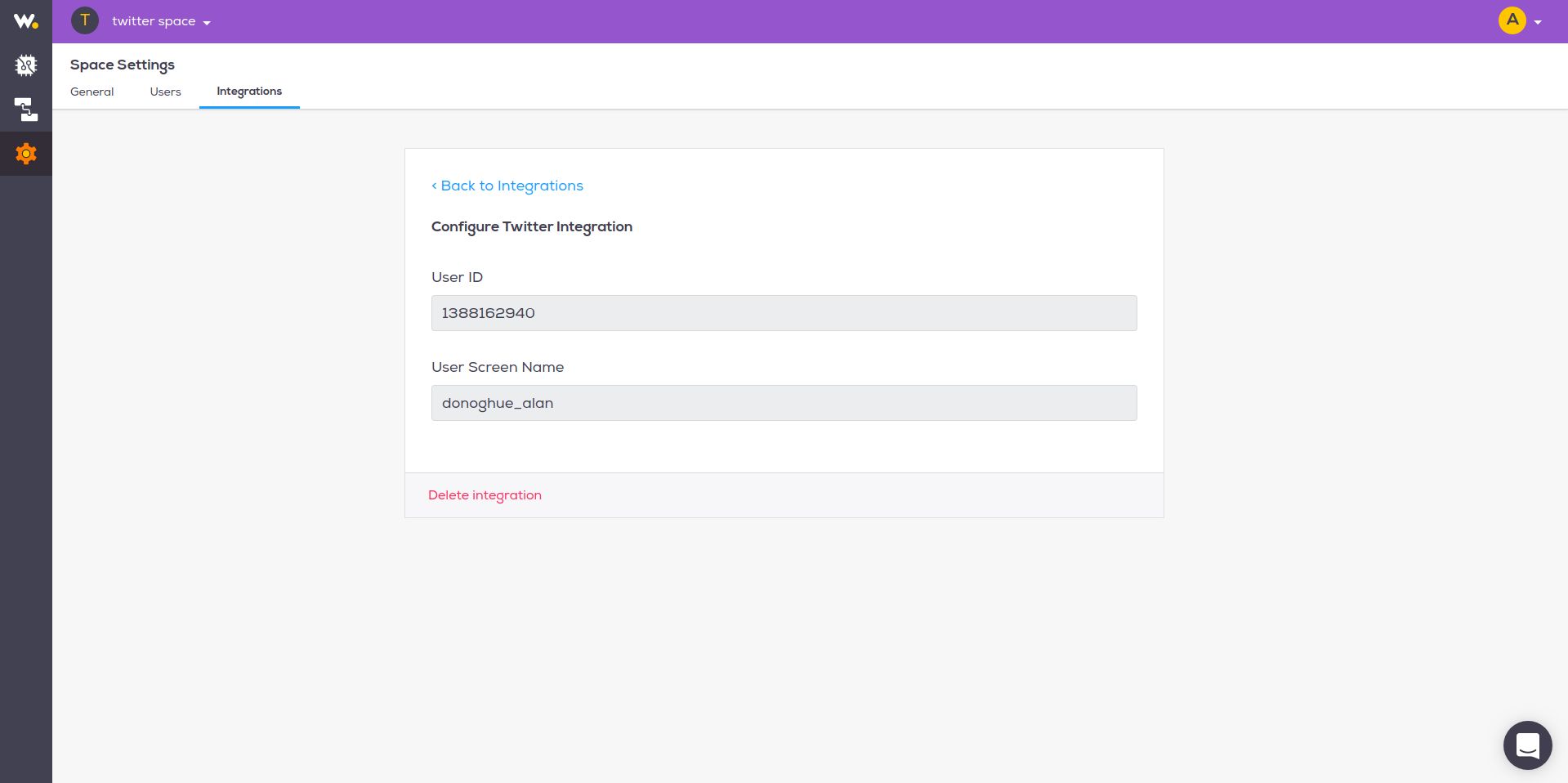Select the Integrations tab
The image size is (1568, 783).
click(x=249, y=92)
